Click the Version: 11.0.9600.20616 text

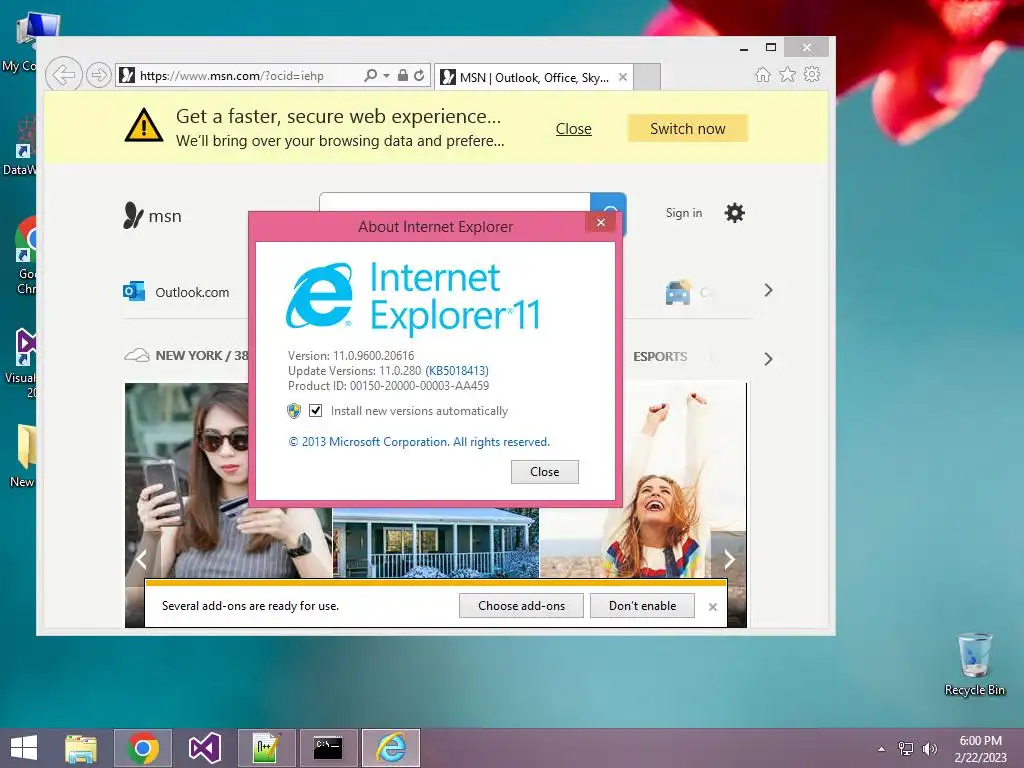point(351,356)
